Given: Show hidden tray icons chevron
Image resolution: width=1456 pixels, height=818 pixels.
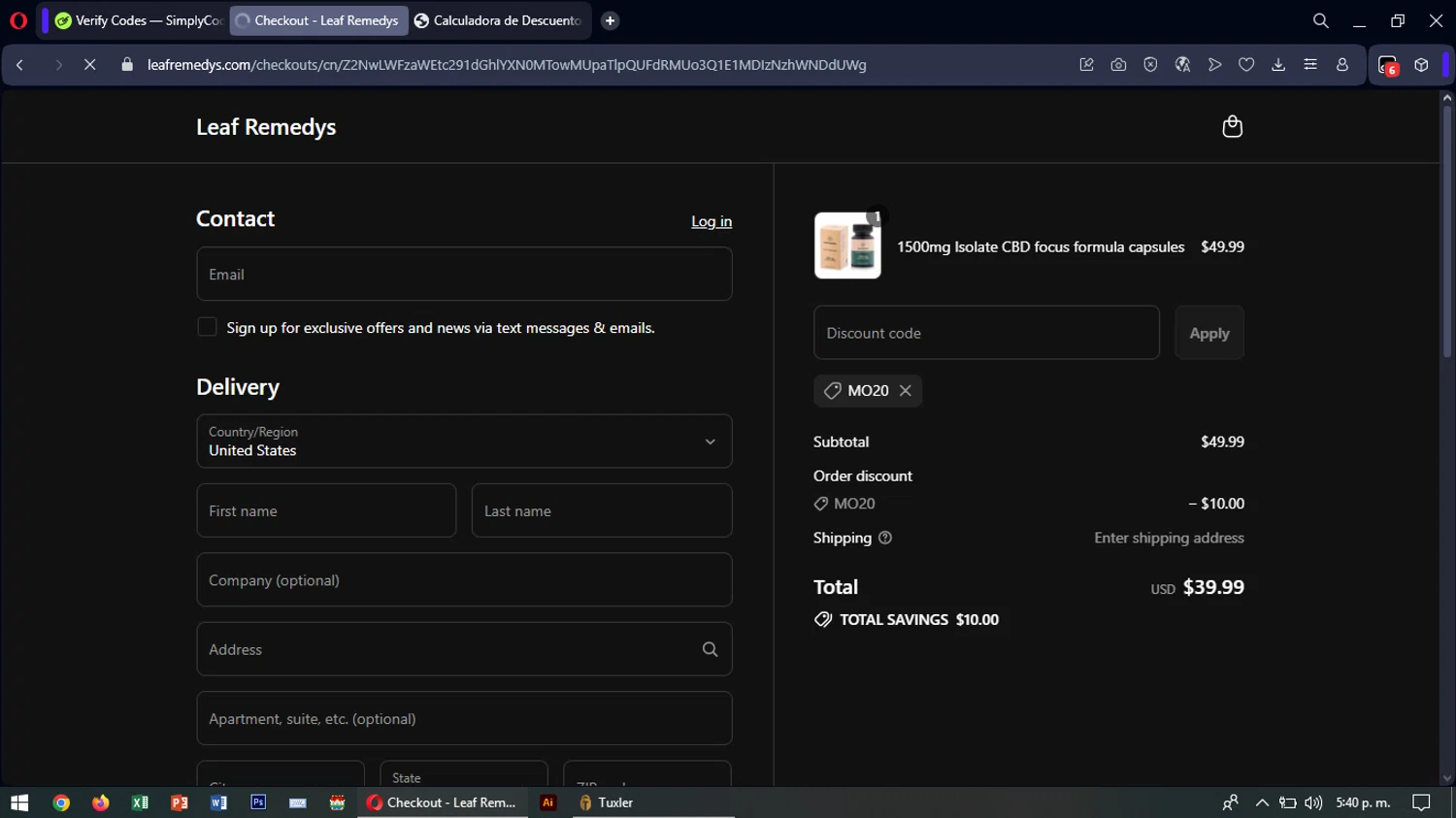Looking at the screenshot, I should click(1262, 802).
